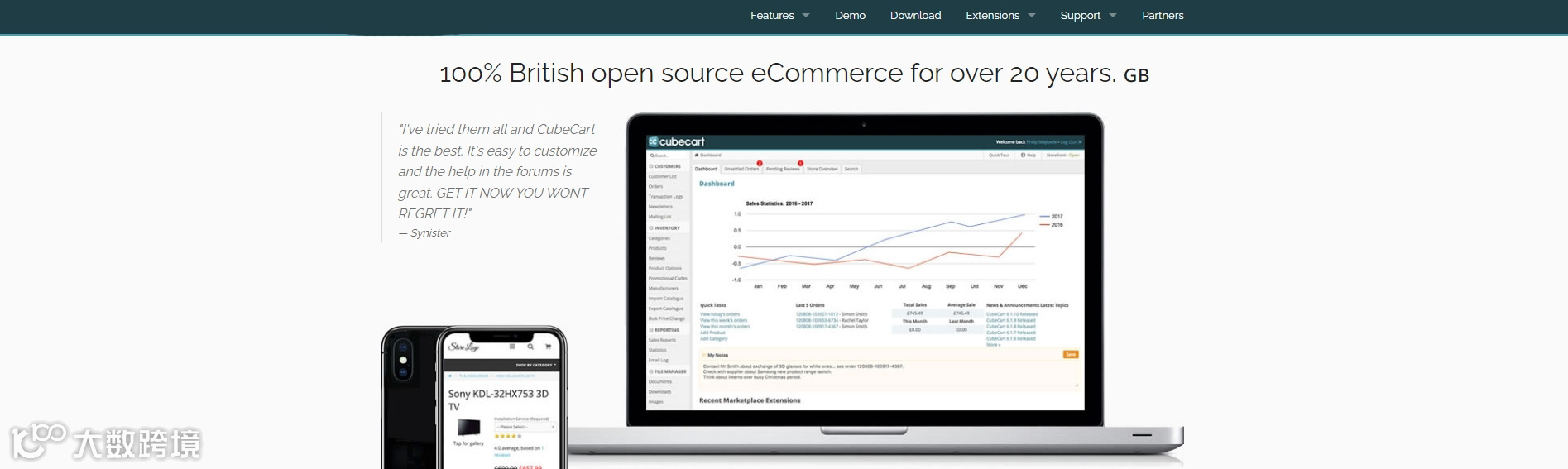Click the Quick Tour button in the laptop dashboard
Image resolution: width=1568 pixels, height=469 pixels.
[1000, 155]
